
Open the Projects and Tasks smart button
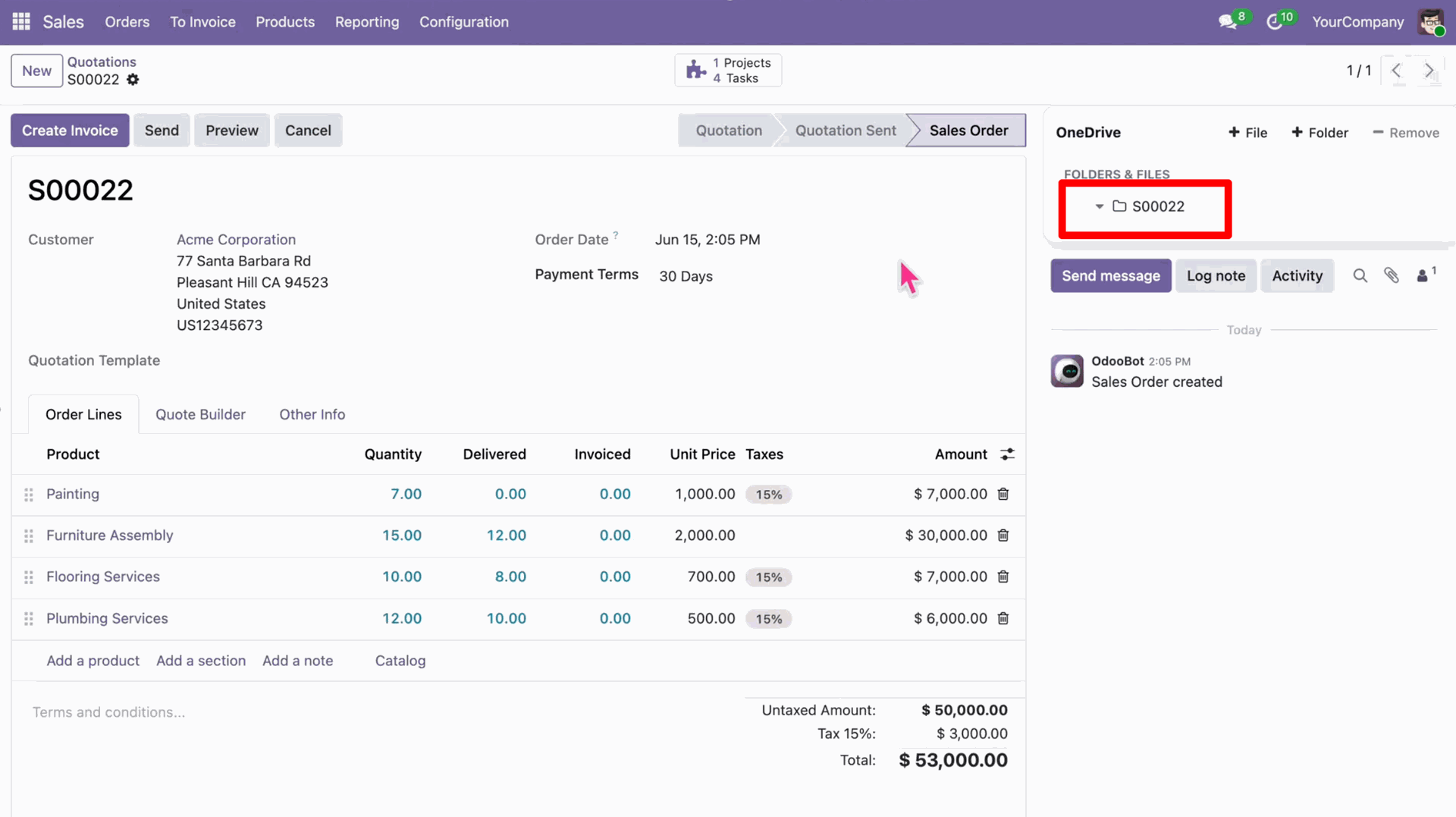coord(728,71)
